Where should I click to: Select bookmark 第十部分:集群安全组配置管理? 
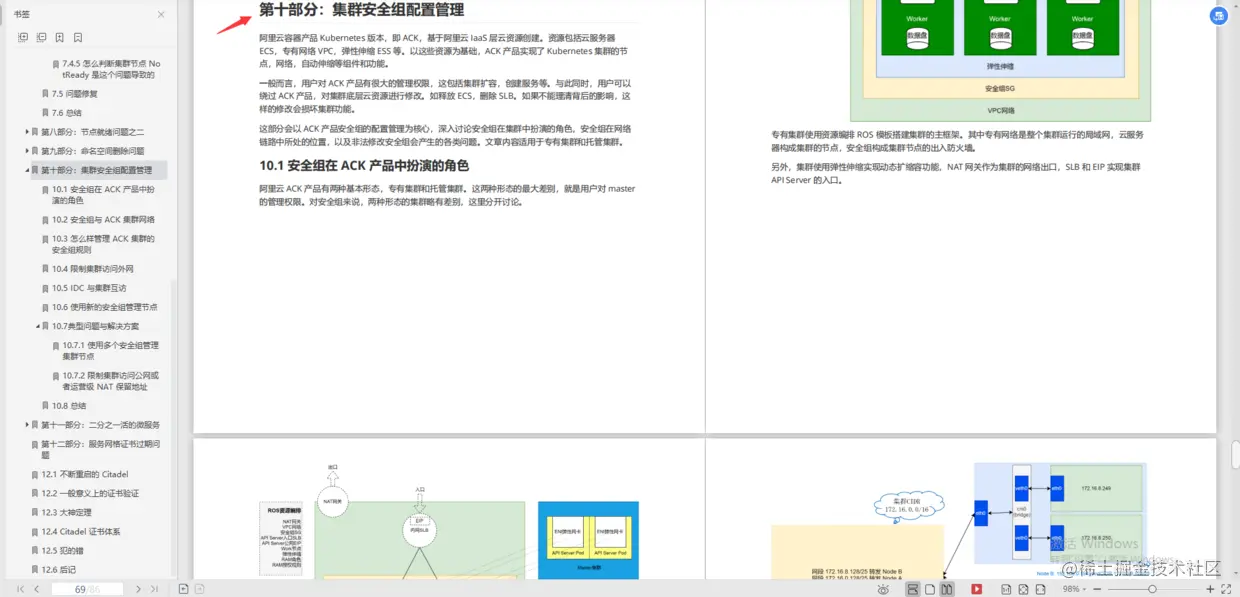click(97, 170)
